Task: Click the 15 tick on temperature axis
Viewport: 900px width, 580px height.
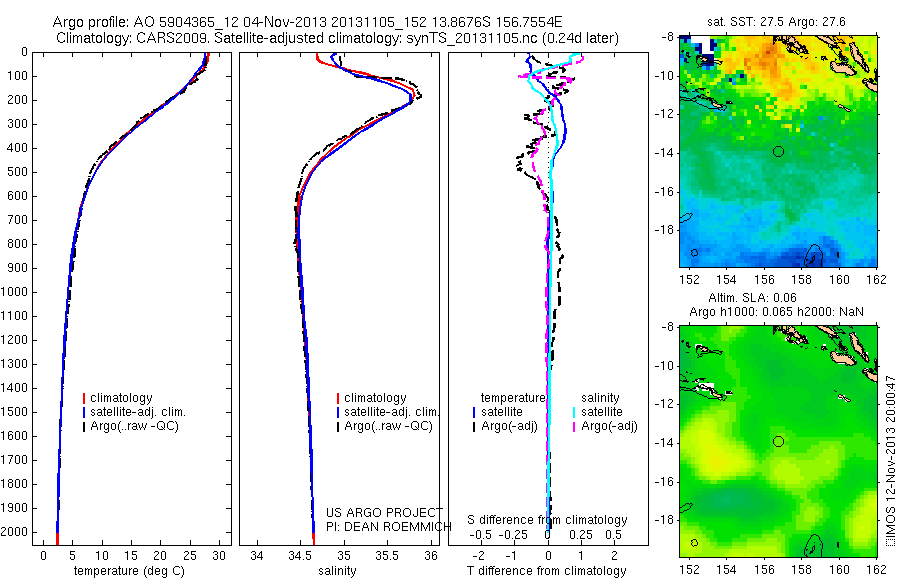Action: click(x=131, y=556)
